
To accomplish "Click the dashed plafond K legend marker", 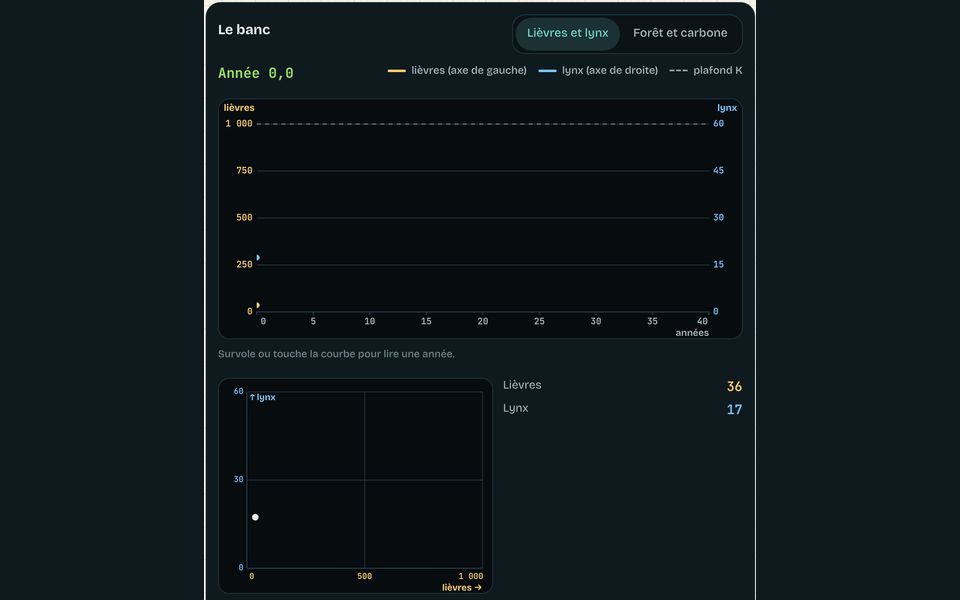I will click(678, 71).
